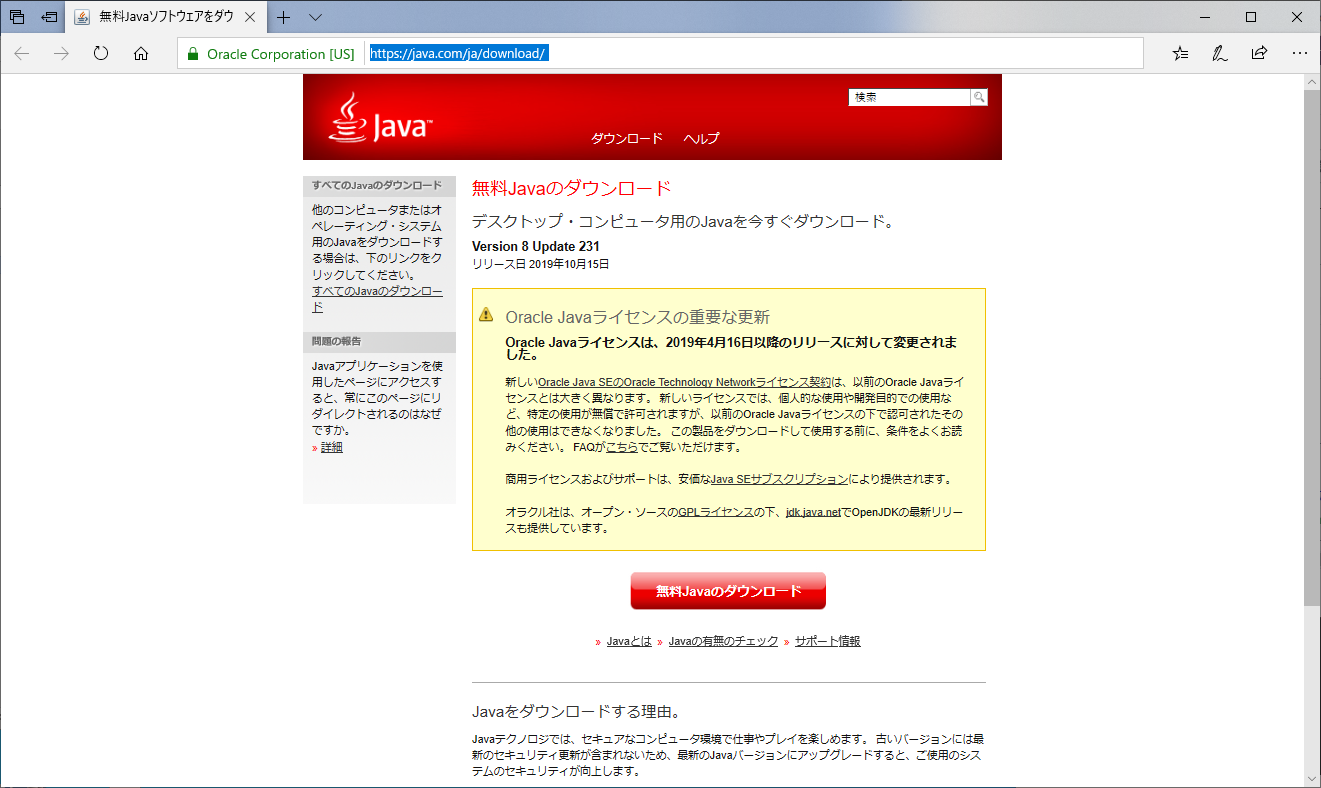1321x788 pixels.
Task: Open the Javaの有無のチェック link
Action: (723, 641)
